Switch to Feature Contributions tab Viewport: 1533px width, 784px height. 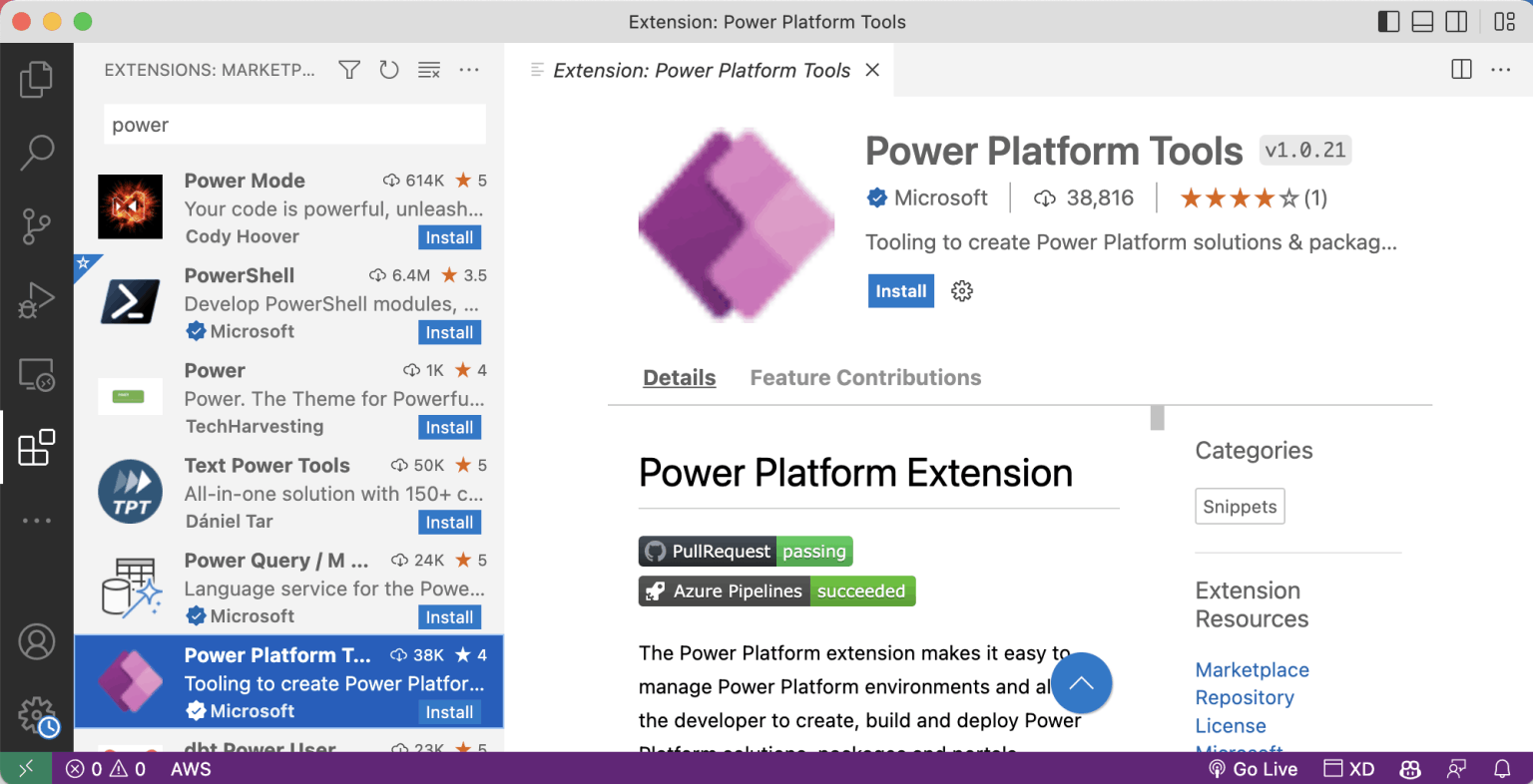865,378
